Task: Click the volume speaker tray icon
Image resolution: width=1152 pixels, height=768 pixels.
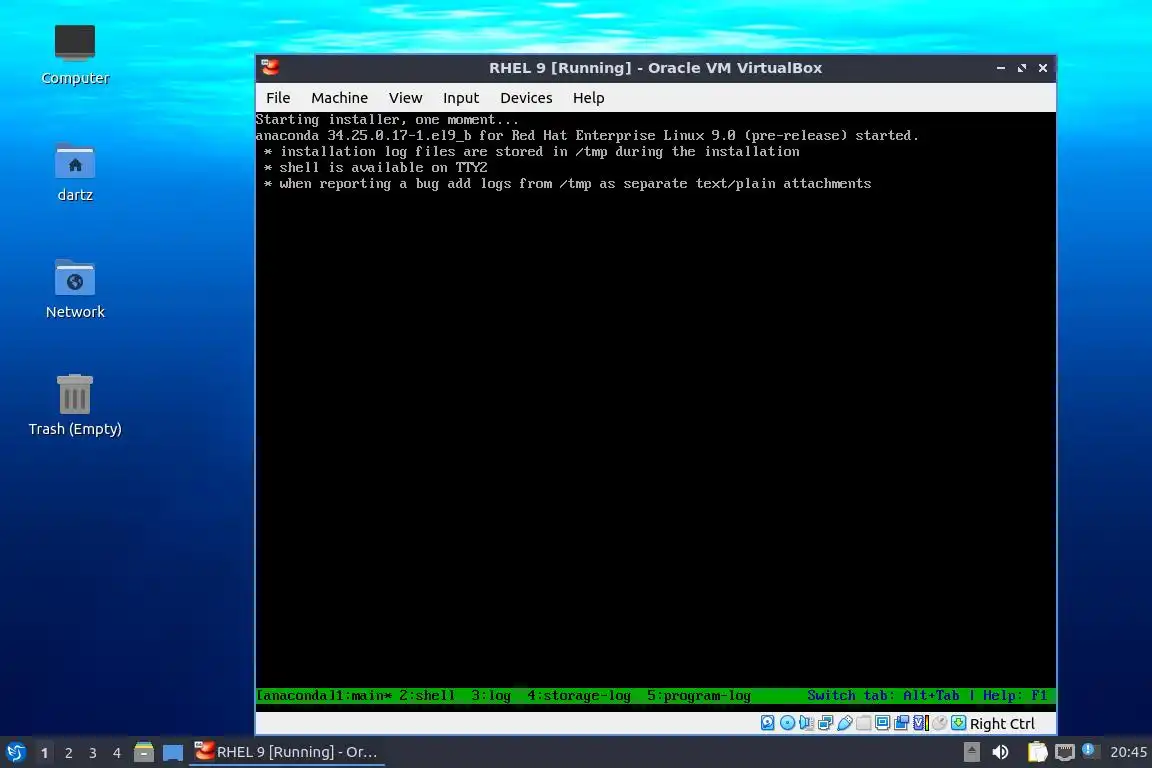Action: point(1000,752)
